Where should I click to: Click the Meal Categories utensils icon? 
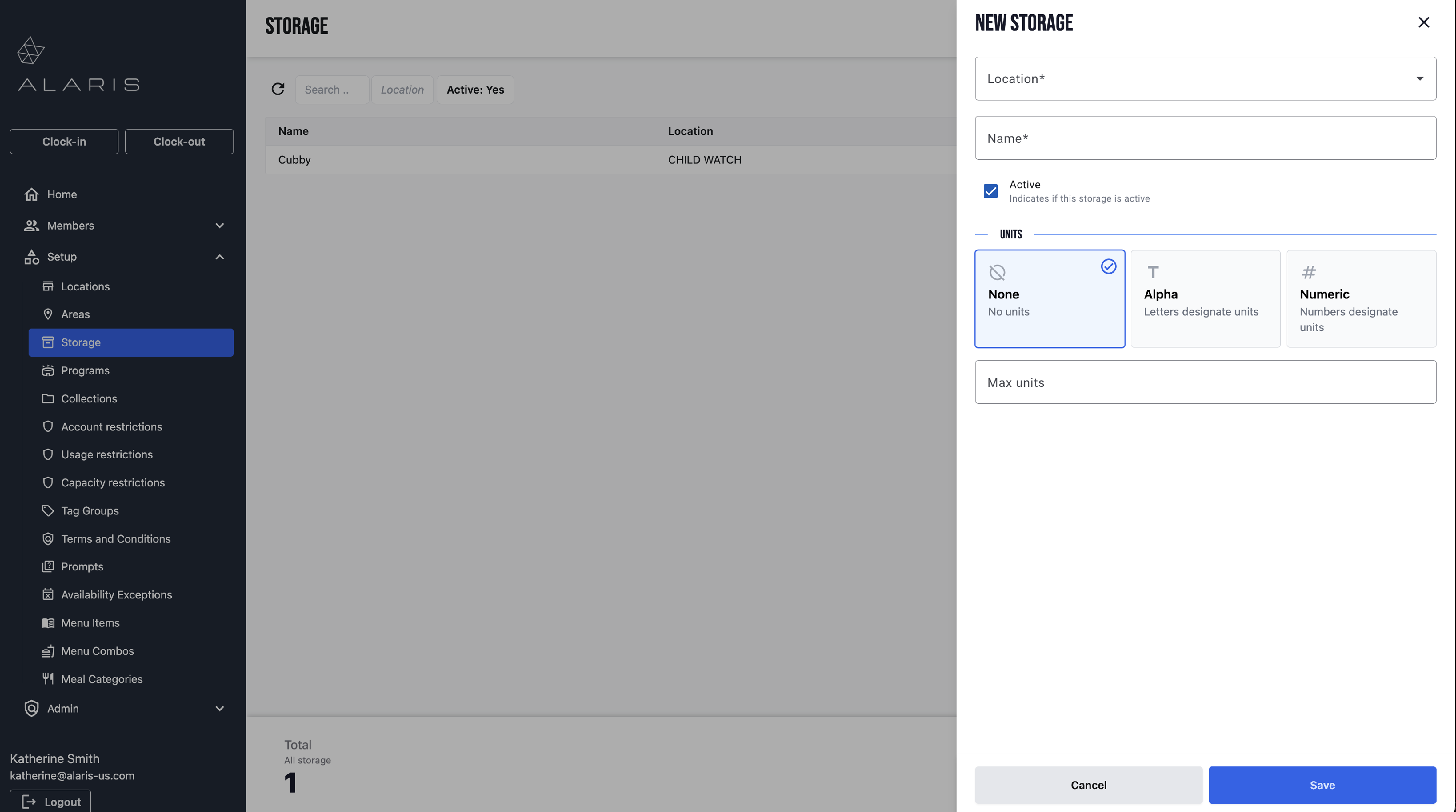[x=48, y=679]
